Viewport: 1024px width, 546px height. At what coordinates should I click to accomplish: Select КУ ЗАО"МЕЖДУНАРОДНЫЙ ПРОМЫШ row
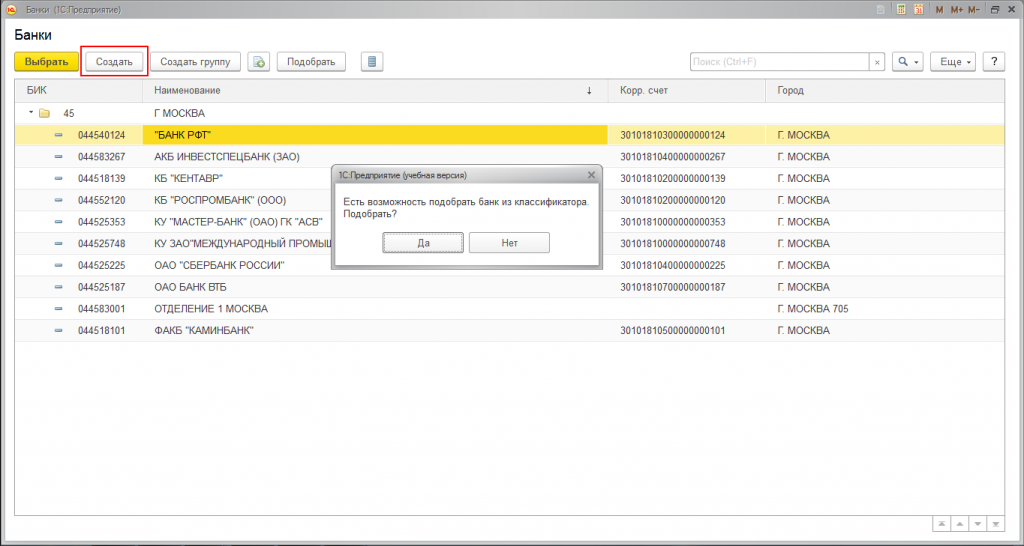coord(243,244)
